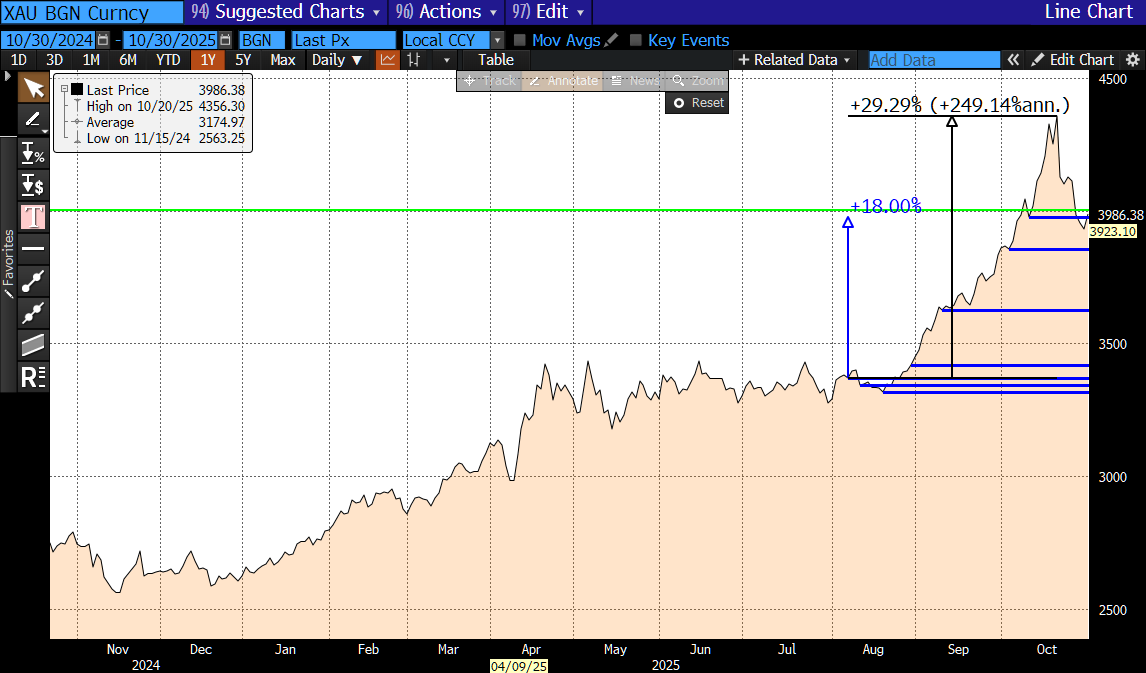Open the Favorites side tab
Screen dimensions: 1146x673
[8, 263]
